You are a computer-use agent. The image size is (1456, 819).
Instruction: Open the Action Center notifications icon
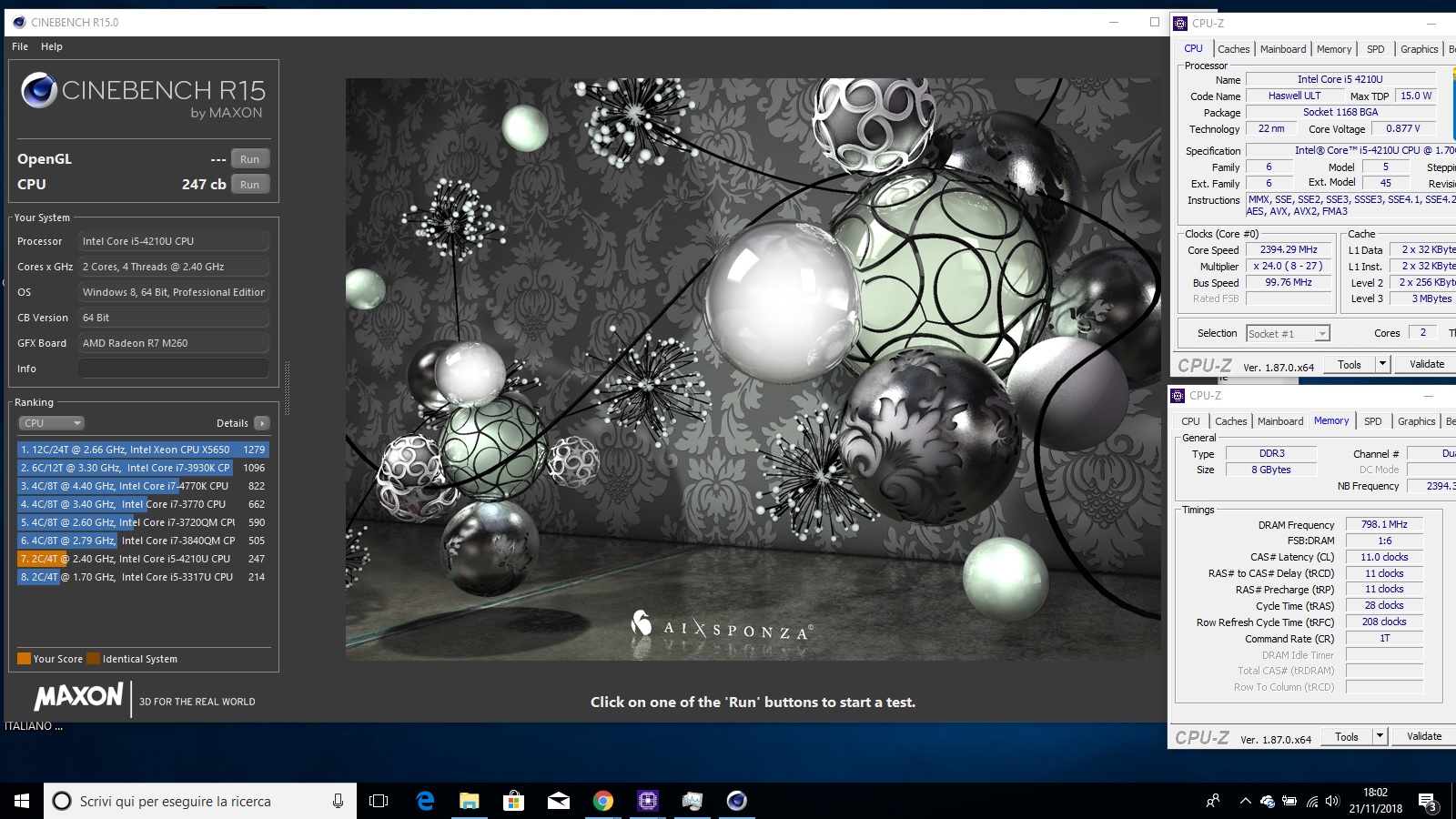(1428, 802)
